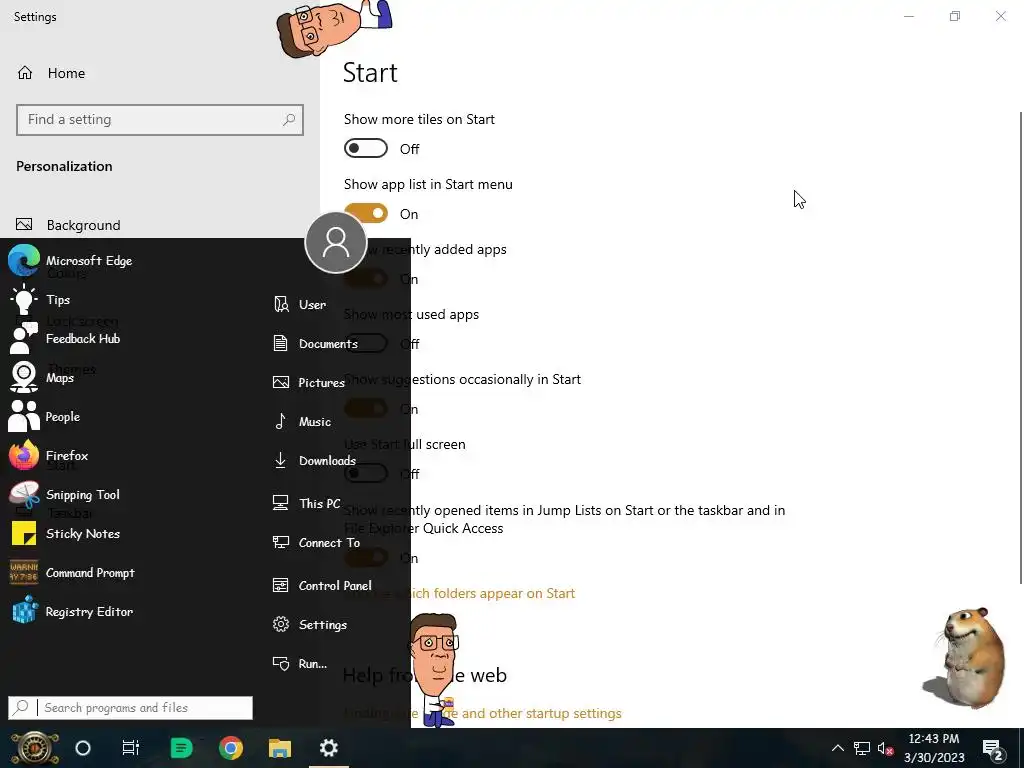1024x768 pixels.
Task: Click the search magnifier in Find a setting
Action: coord(289,120)
